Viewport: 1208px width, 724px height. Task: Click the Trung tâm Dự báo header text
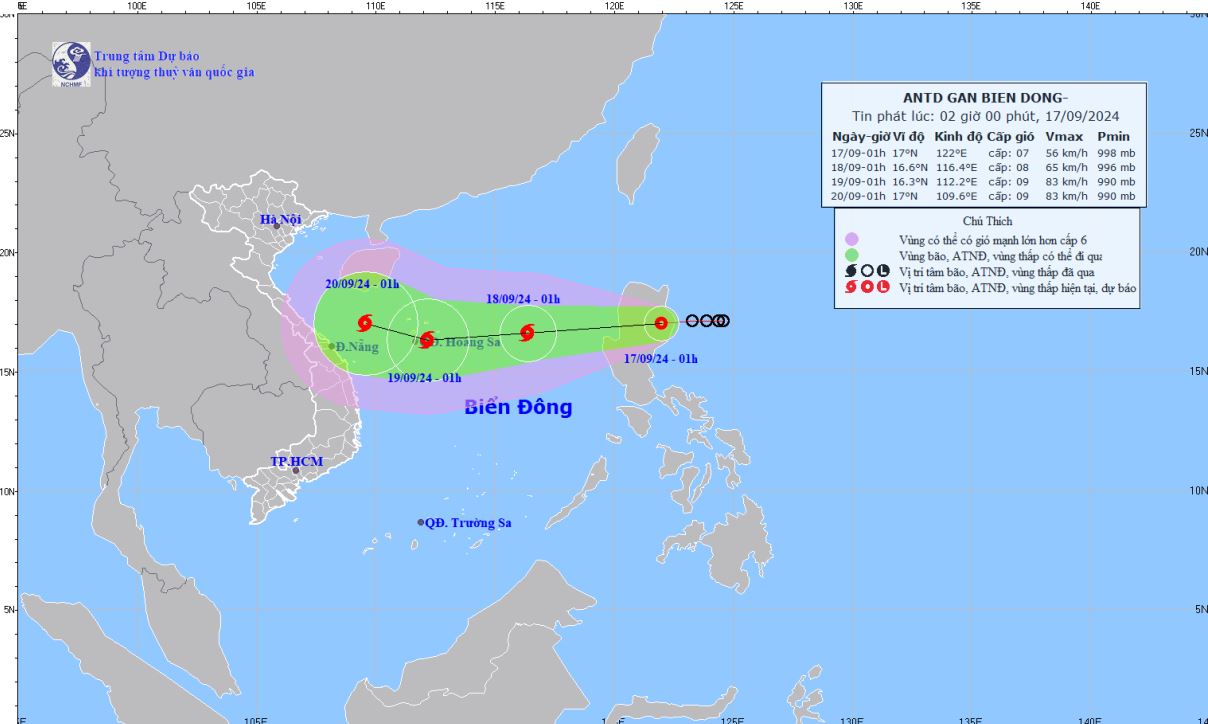[147, 56]
